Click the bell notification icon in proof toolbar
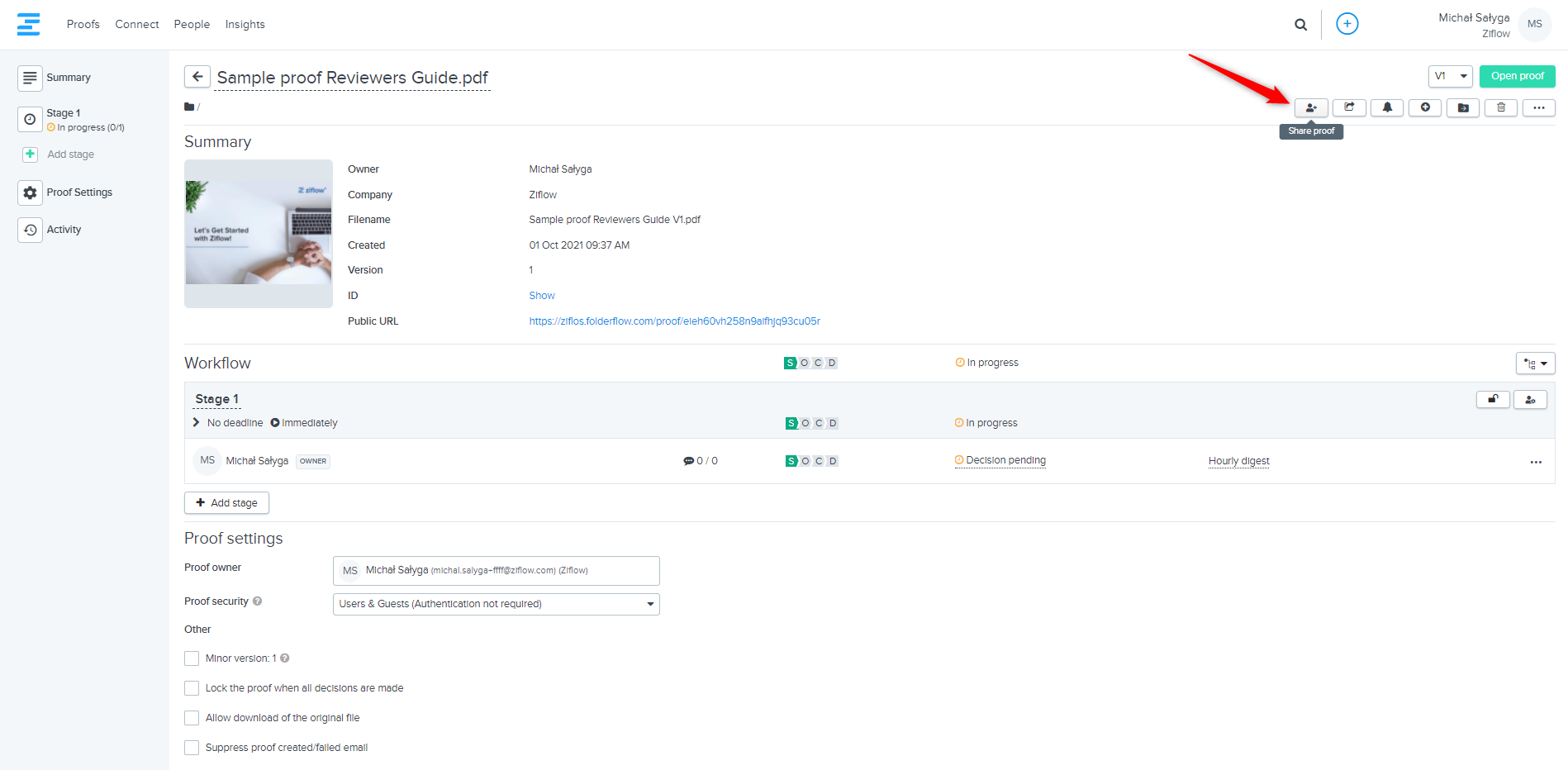 [x=1387, y=108]
